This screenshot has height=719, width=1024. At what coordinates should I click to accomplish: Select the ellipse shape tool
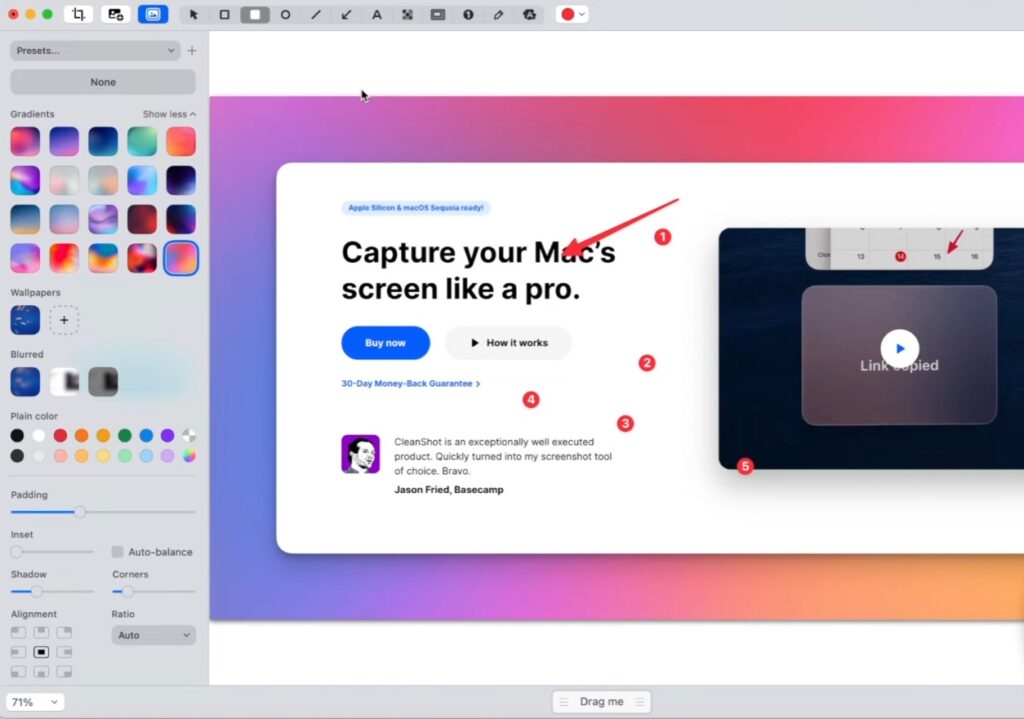click(x=285, y=14)
